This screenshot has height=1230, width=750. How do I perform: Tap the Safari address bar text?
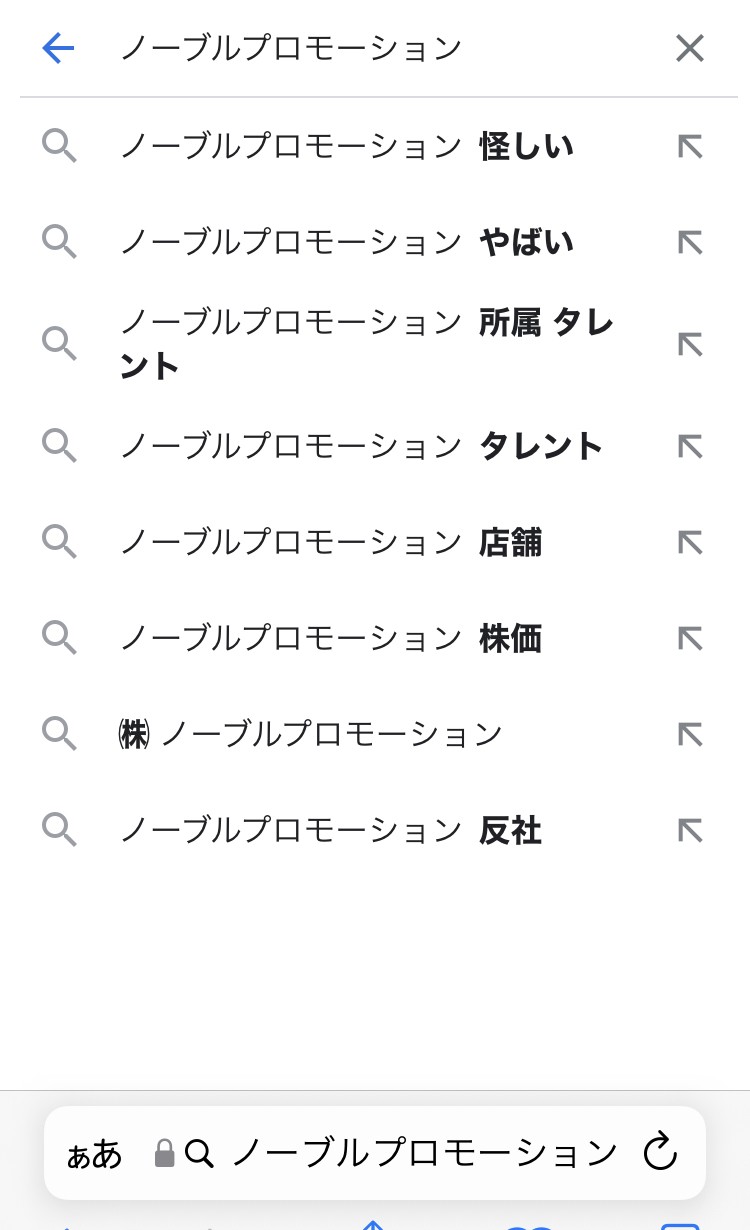point(424,1153)
